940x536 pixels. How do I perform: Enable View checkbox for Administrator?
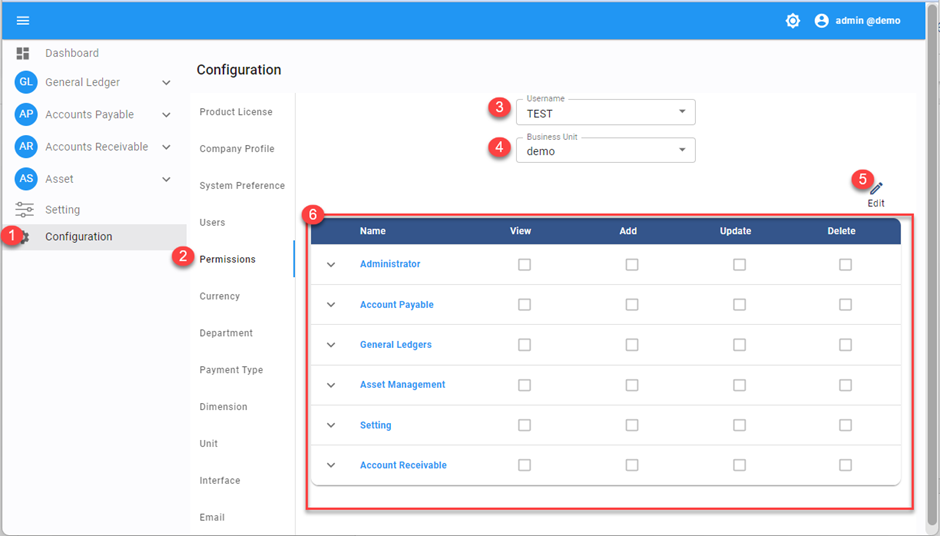[524, 265]
